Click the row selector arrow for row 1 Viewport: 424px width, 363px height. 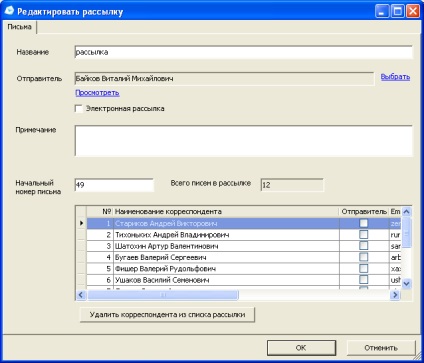[x=81, y=223]
